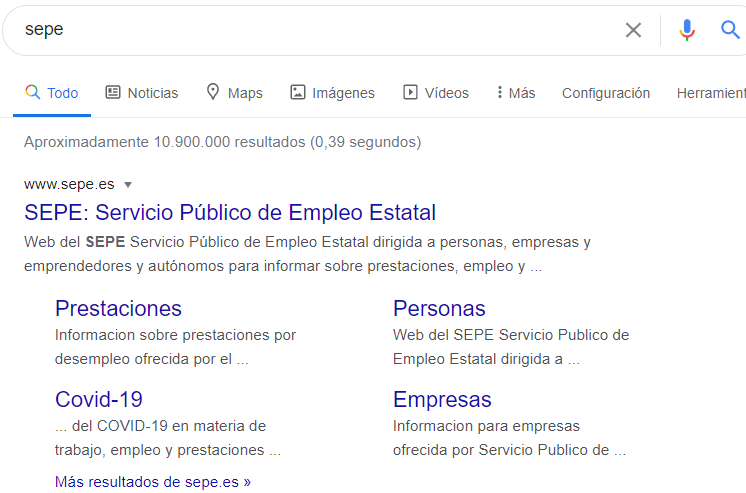Open the Configuración menu

point(605,93)
